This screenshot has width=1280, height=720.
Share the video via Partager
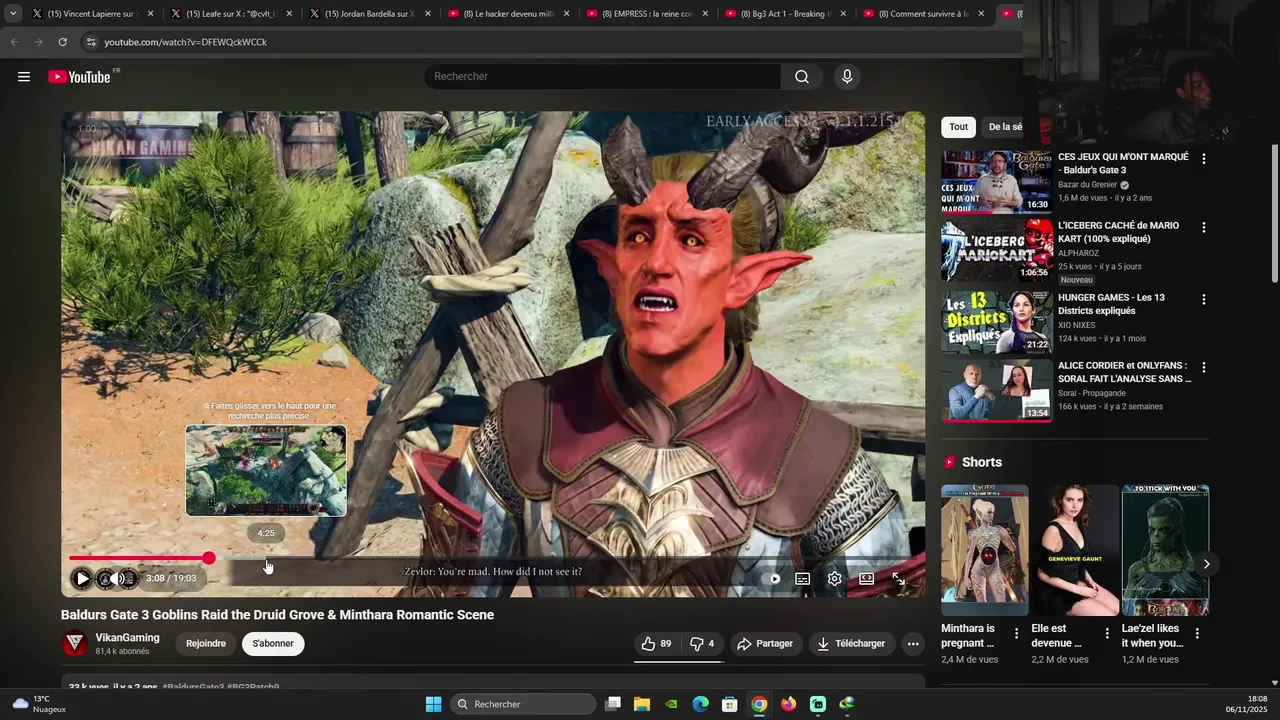tap(765, 644)
